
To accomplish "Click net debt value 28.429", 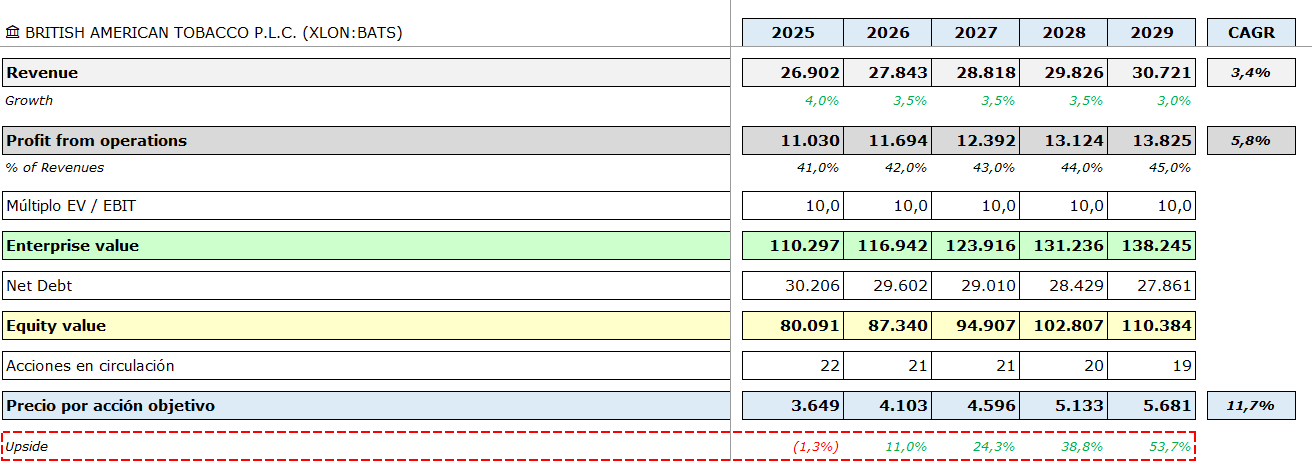I will pos(1064,286).
